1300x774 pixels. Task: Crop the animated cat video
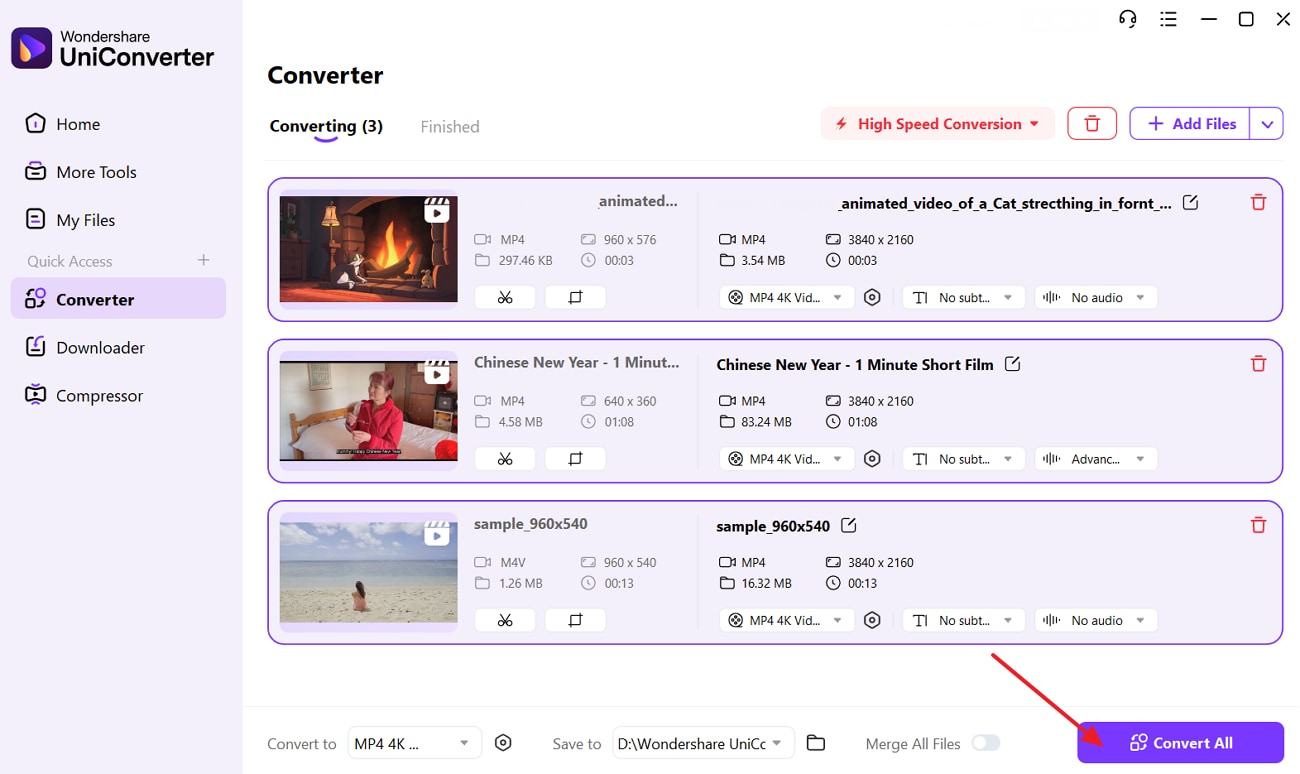575,297
